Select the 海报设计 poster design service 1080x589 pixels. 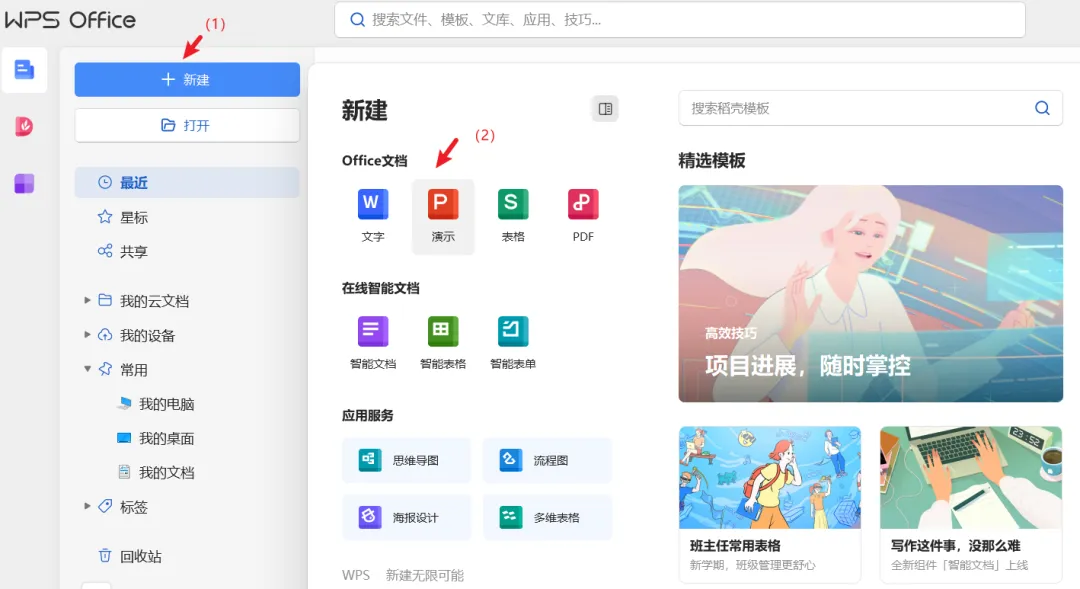406,517
